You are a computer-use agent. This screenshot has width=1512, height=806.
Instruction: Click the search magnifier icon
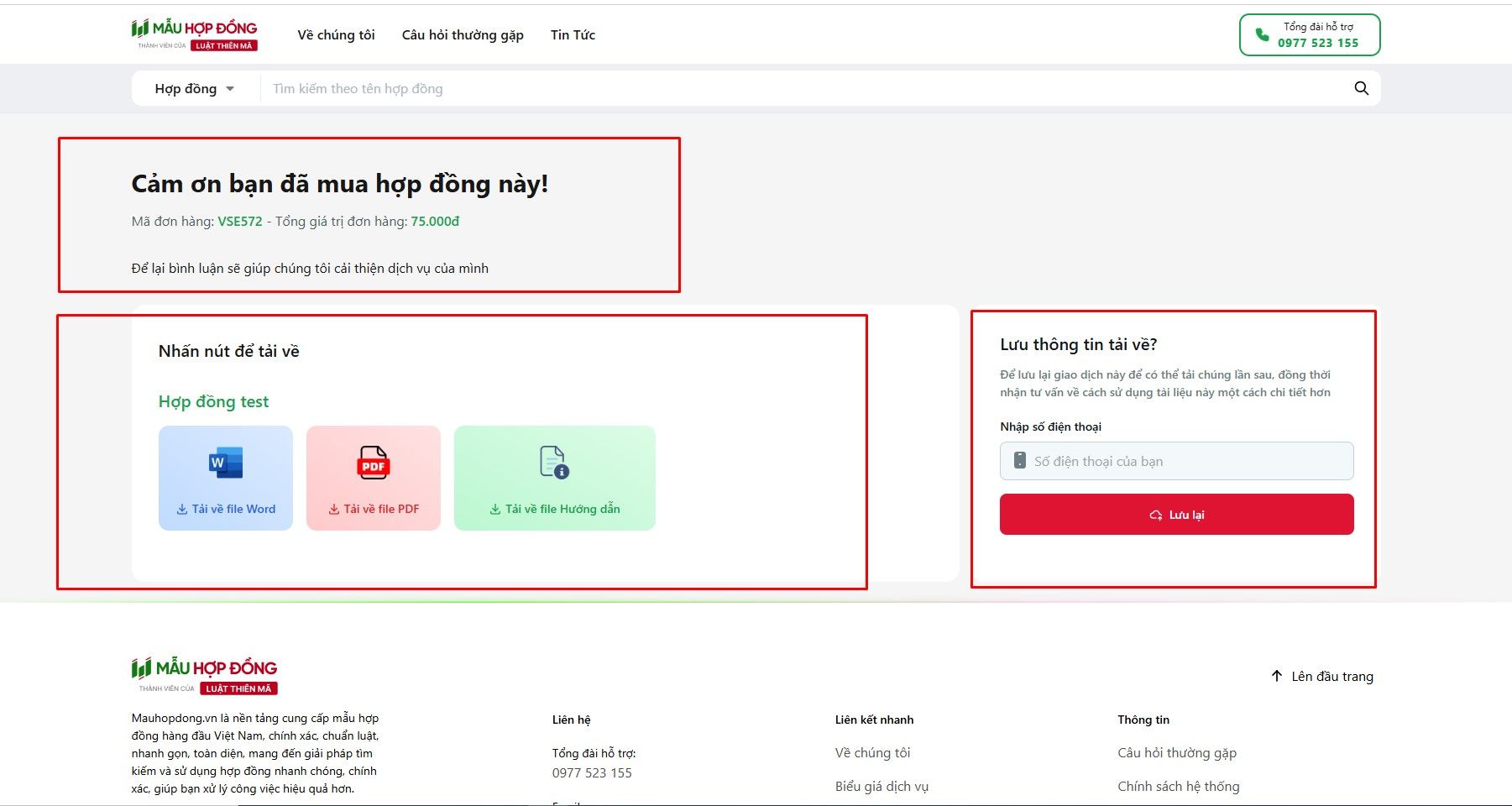[x=1360, y=87]
